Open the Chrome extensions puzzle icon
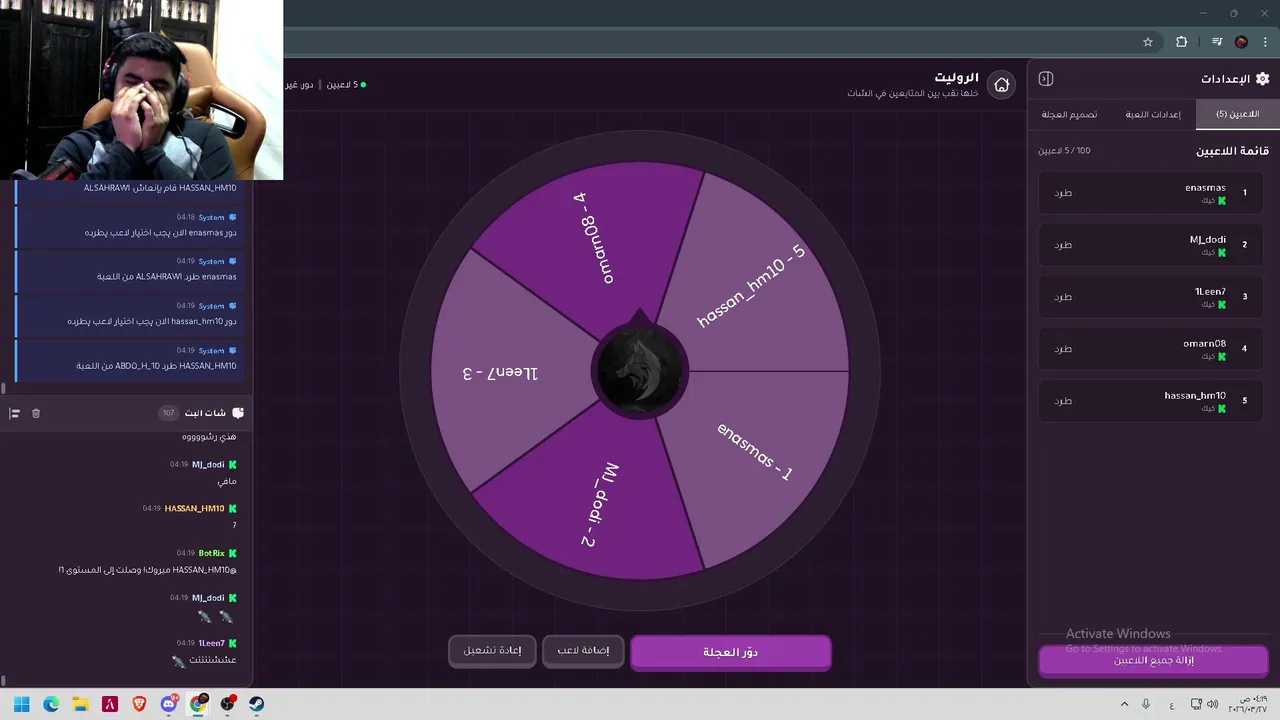Image resolution: width=1280 pixels, height=720 pixels. 1182,42
